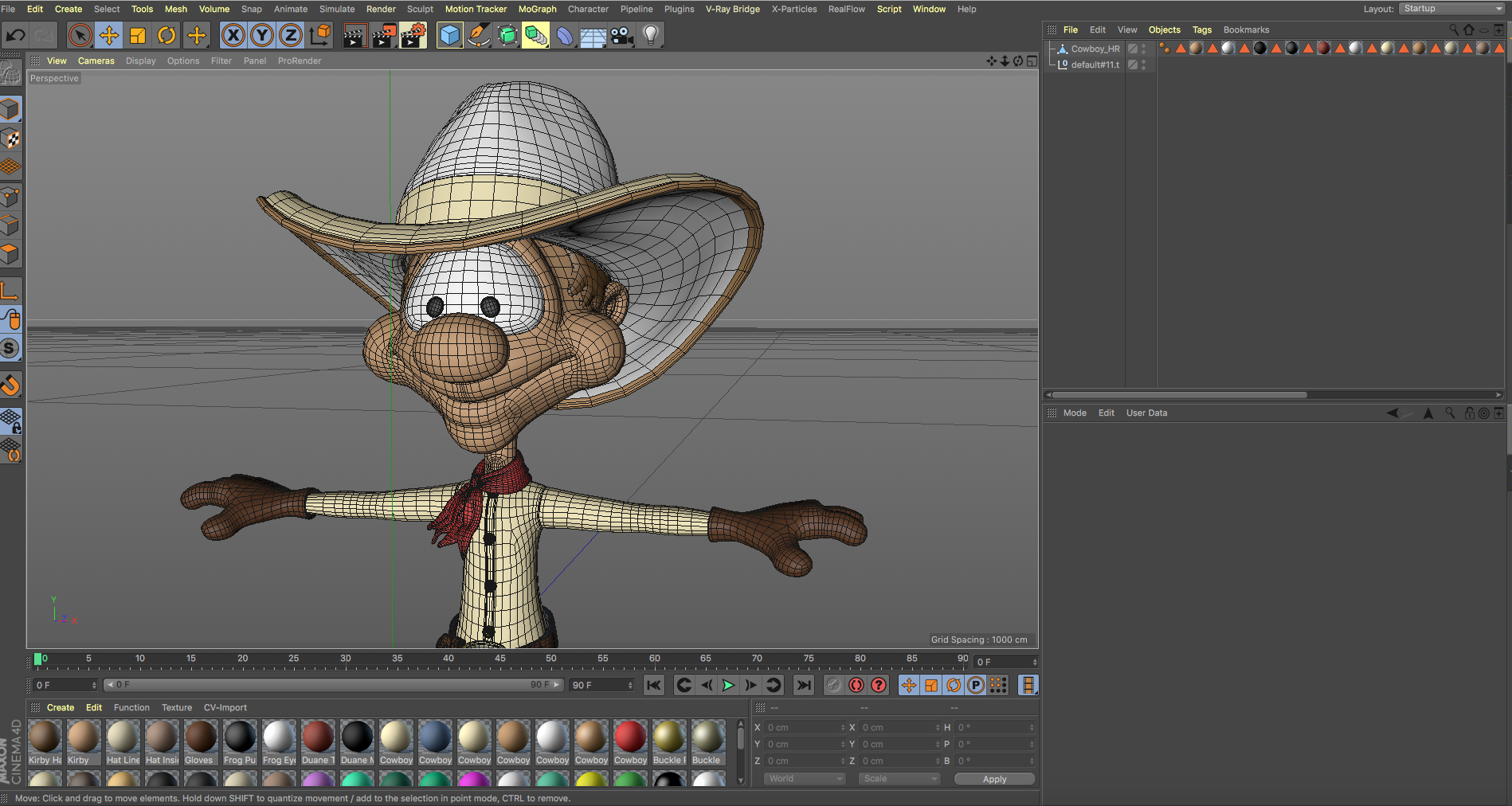Toggle Parameter keyframe recording P icon

pos(976,685)
